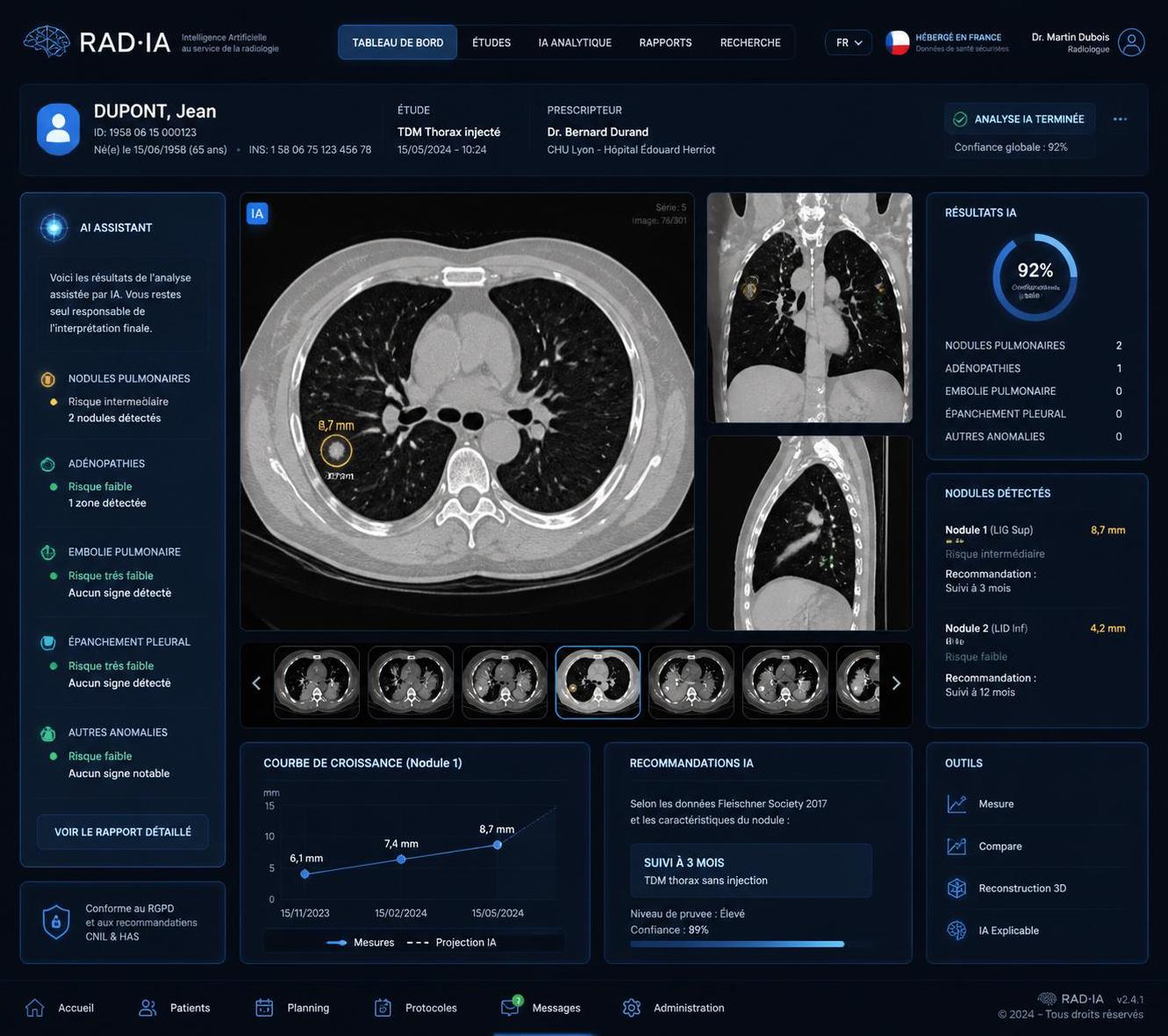Click the RGPD shield lock icon
Screen dimensions: 1168x1036
pos(56,922)
